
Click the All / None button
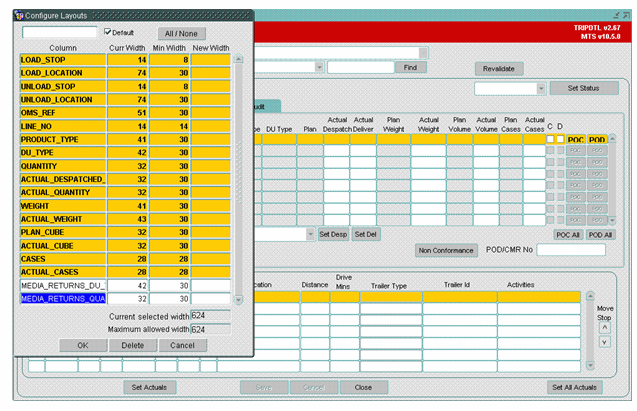click(x=181, y=34)
